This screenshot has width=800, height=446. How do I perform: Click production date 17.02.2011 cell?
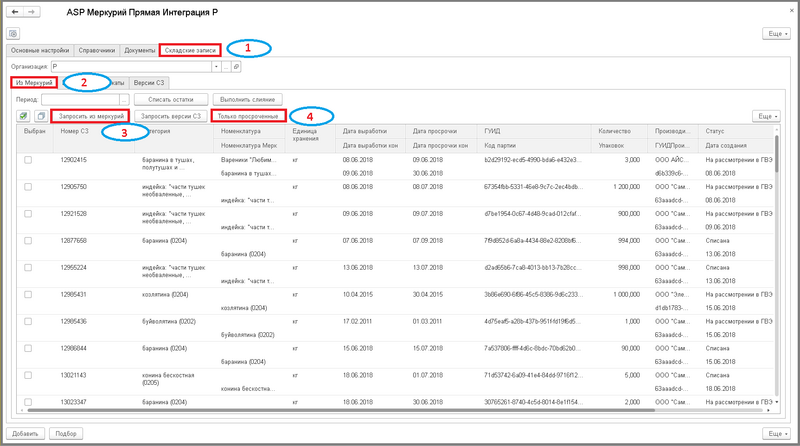358,321
